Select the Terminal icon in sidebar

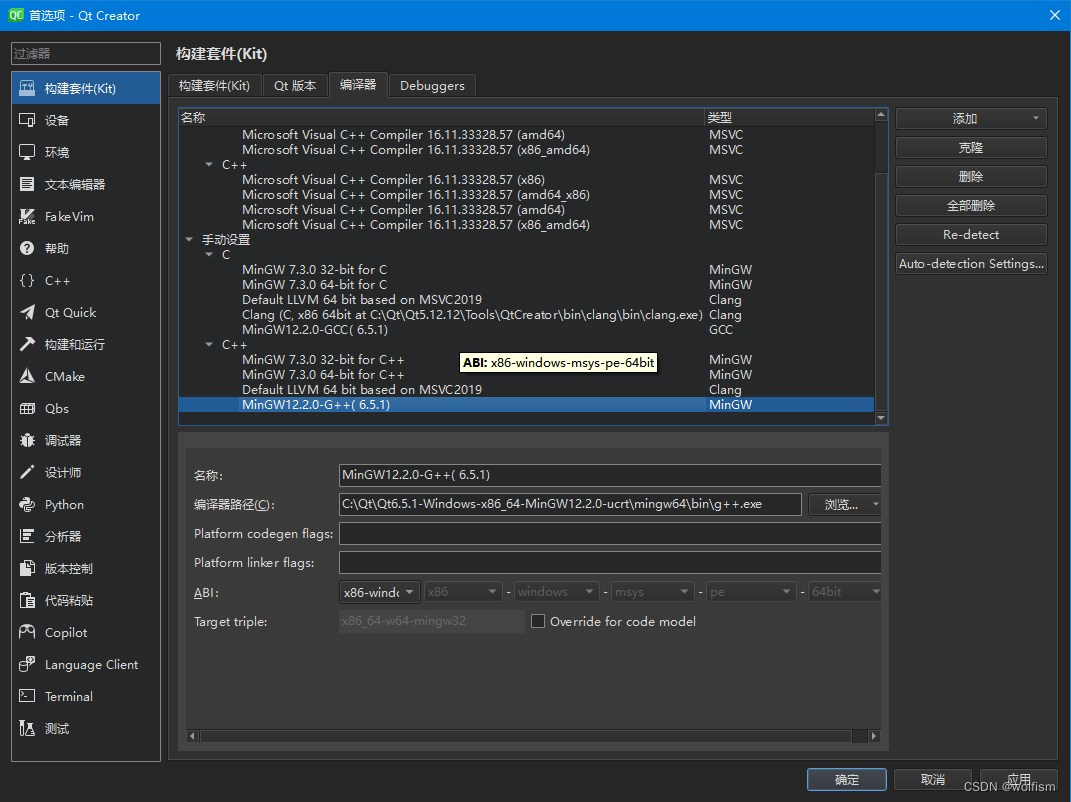pyautogui.click(x=27, y=696)
